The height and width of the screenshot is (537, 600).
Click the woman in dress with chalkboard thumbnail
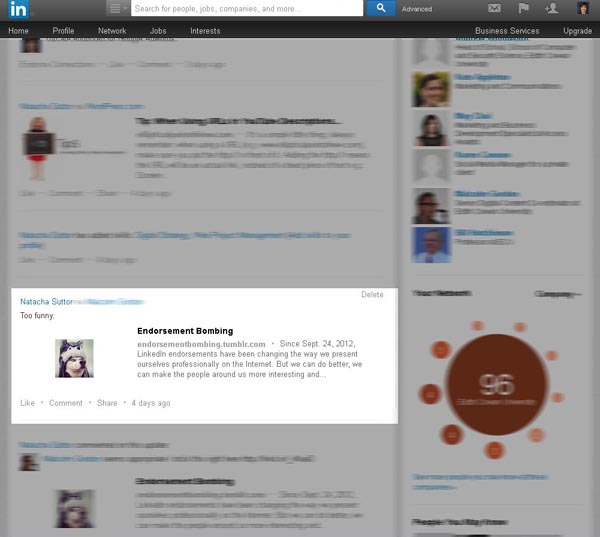tap(38, 149)
